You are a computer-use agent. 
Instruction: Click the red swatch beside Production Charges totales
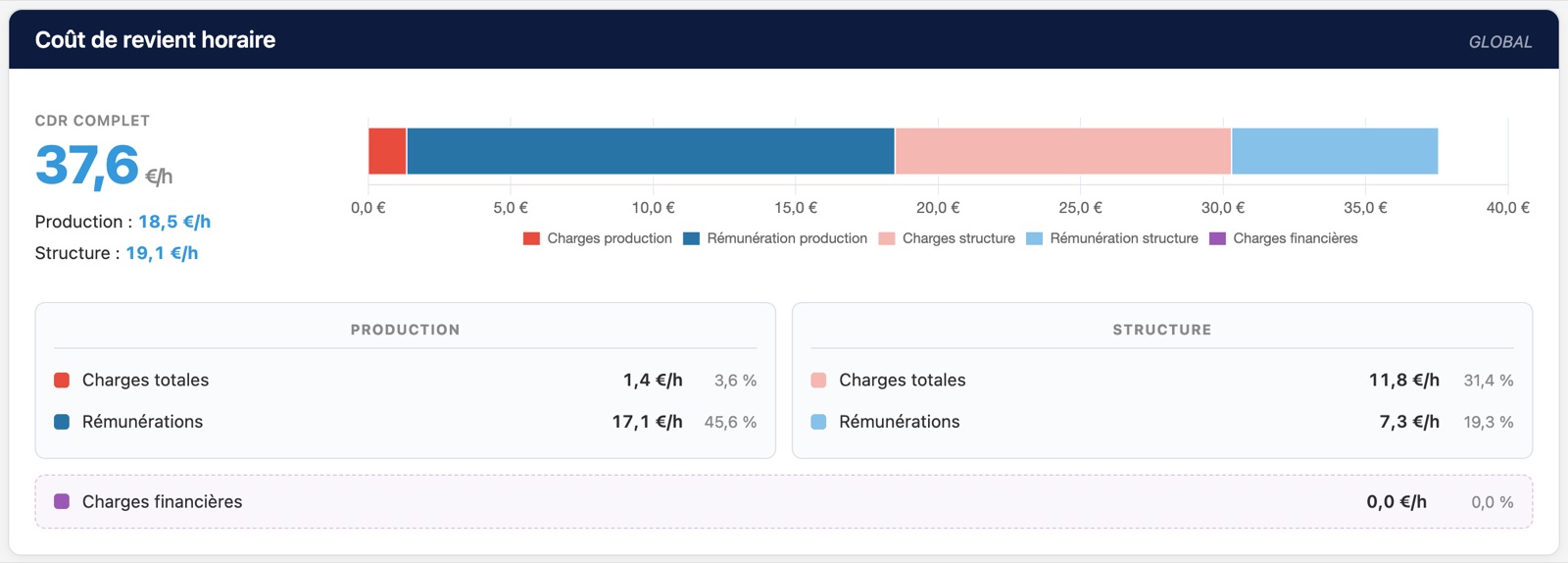pyautogui.click(x=62, y=381)
